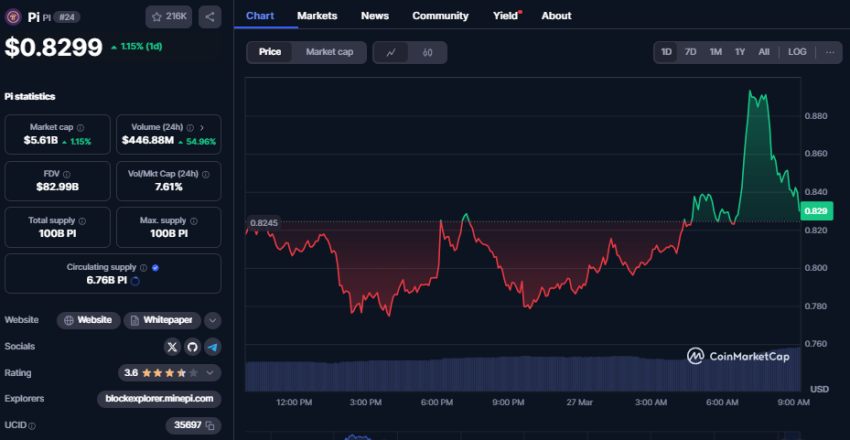Enable LOG scale on chart

click(x=797, y=52)
